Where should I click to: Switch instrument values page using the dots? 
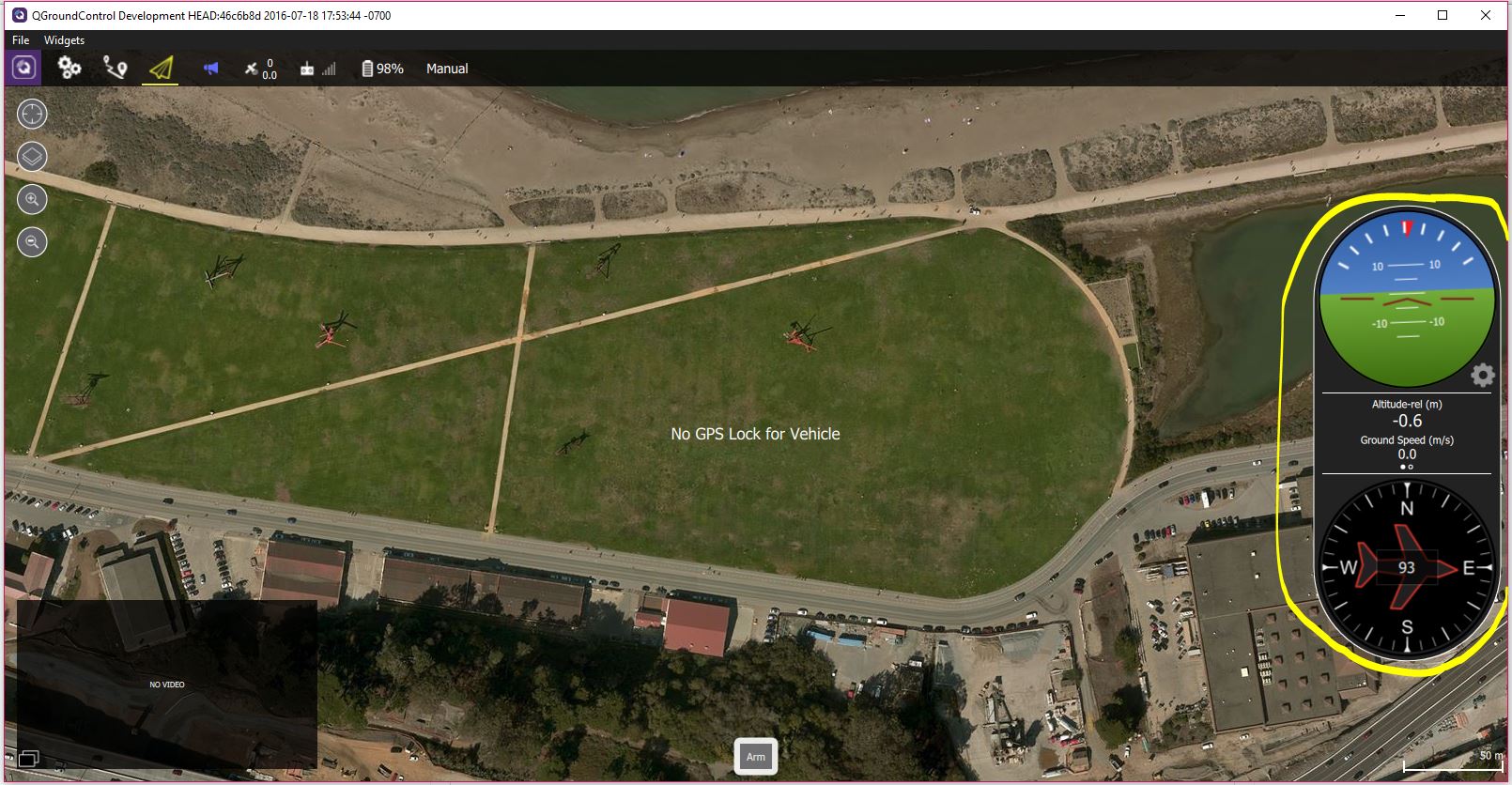coord(1407,467)
